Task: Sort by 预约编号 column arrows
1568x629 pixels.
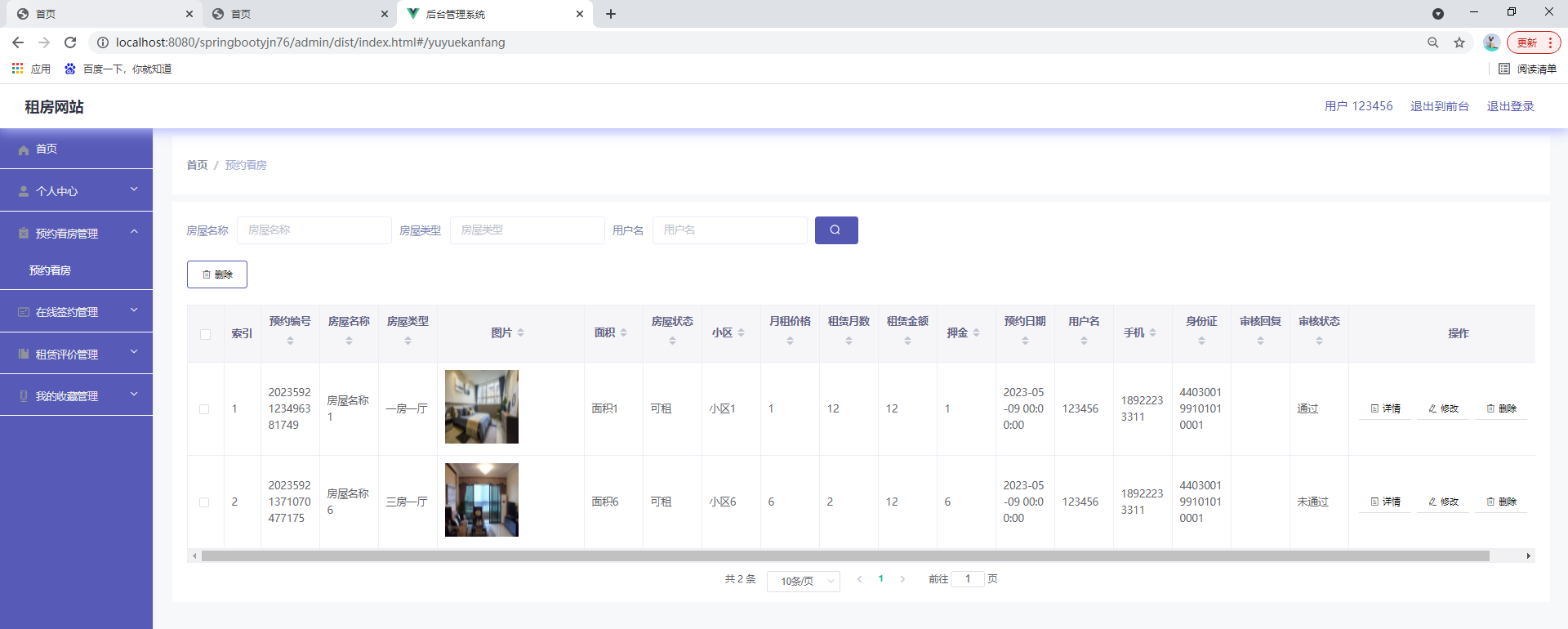Action: click(x=290, y=341)
